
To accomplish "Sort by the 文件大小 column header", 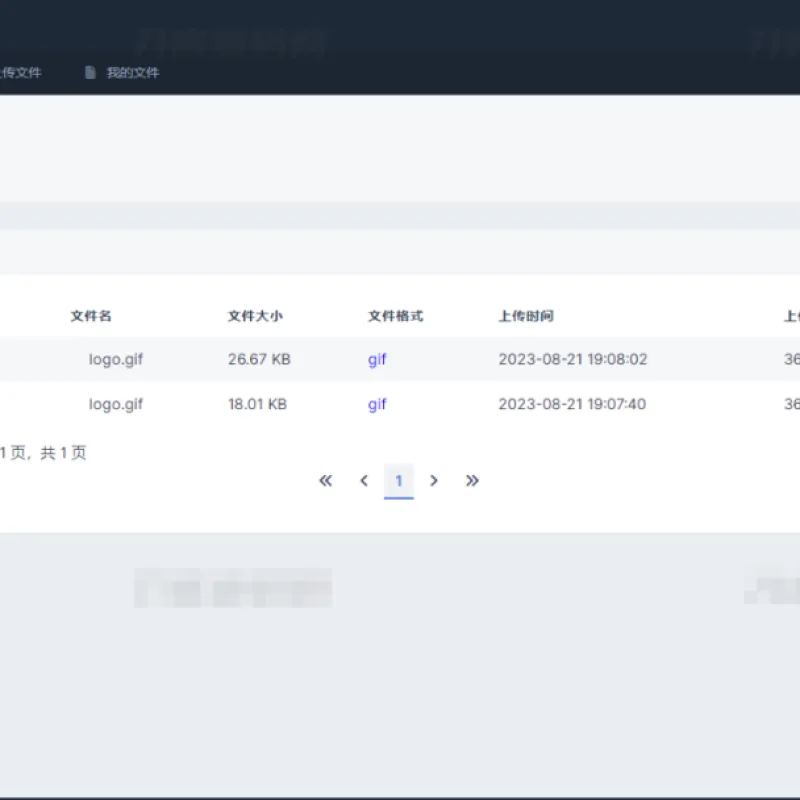I will (255, 316).
